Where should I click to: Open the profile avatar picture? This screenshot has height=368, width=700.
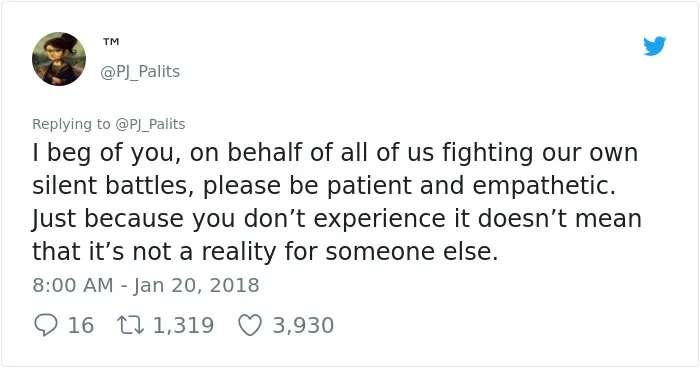[x=59, y=59]
